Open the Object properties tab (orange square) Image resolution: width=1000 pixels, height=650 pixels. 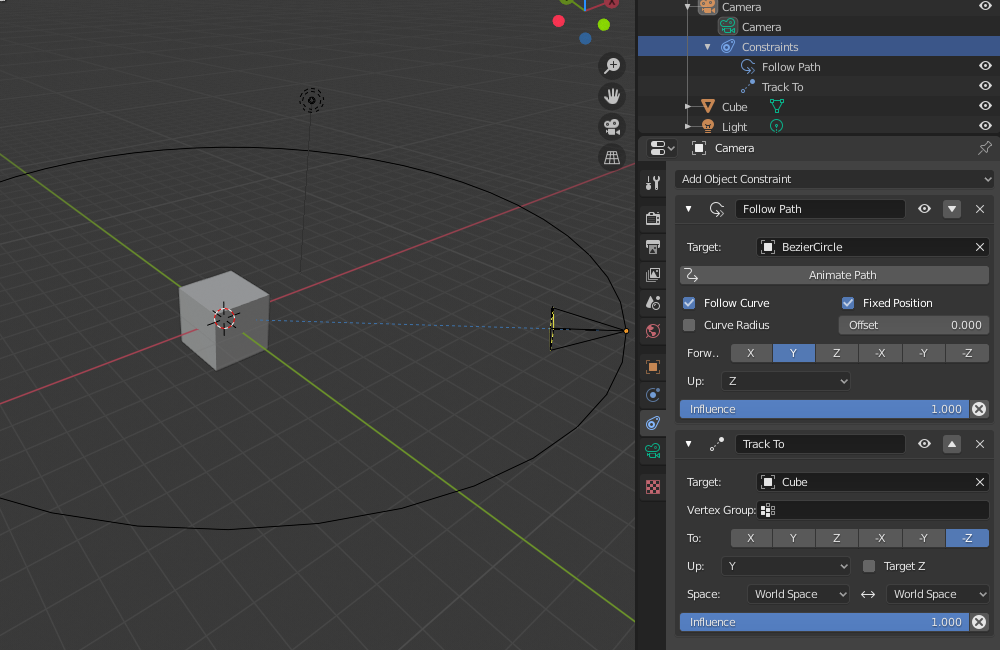(x=652, y=367)
